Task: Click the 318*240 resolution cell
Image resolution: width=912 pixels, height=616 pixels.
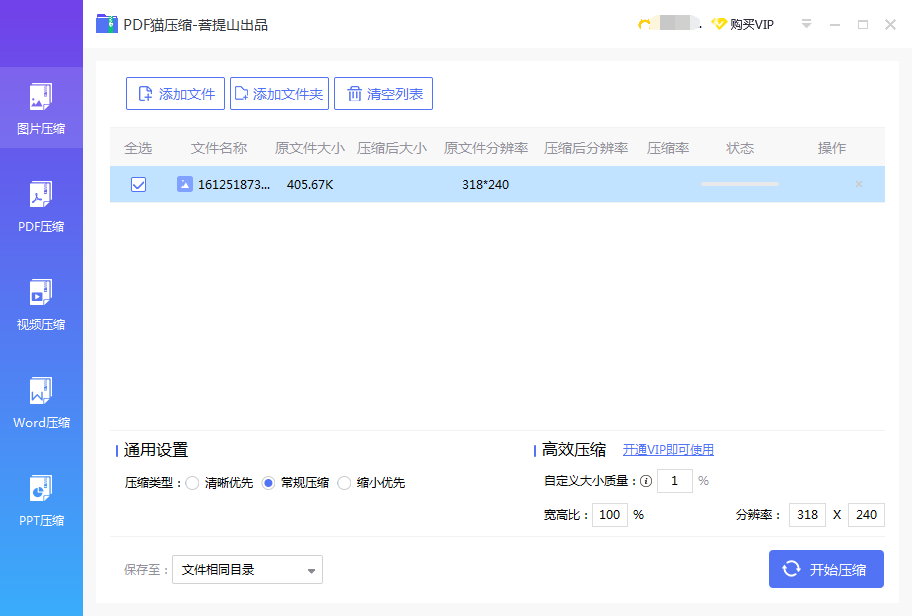Action: pyautogui.click(x=485, y=185)
